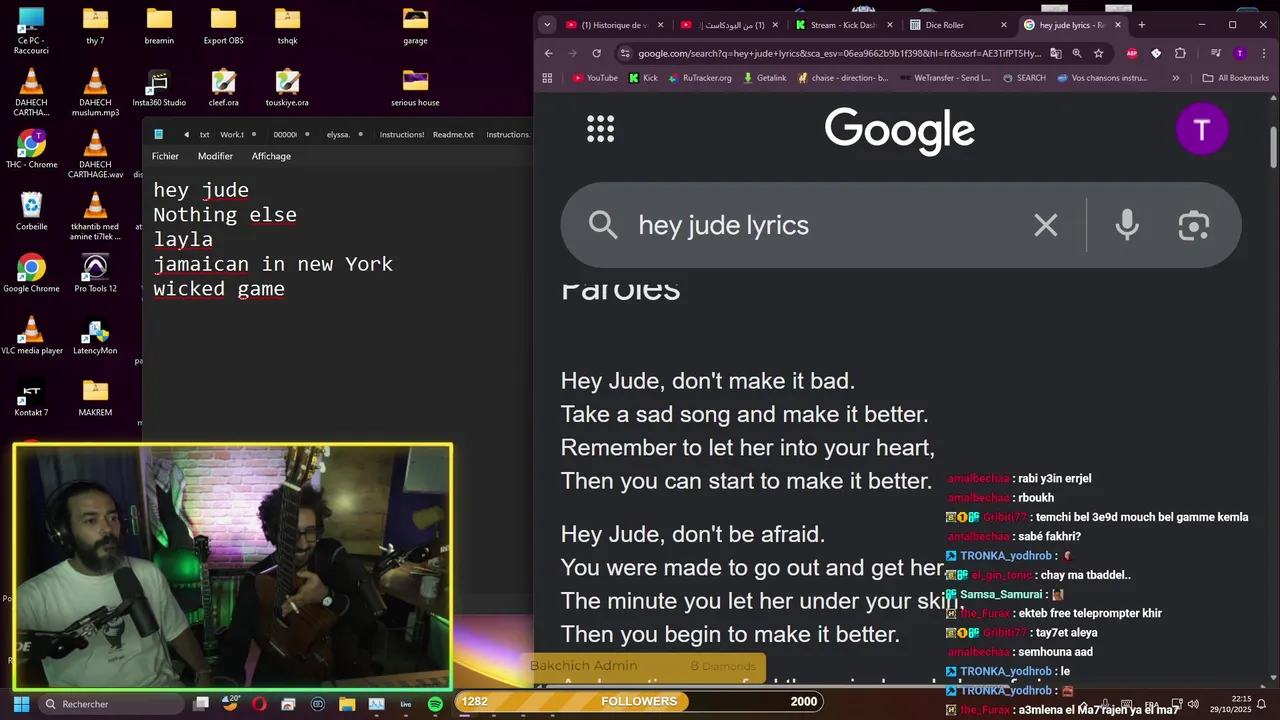Viewport: 1280px width, 720px height.
Task: Open the THC - Chrome desktop shortcut
Action: pyautogui.click(x=31, y=149)
